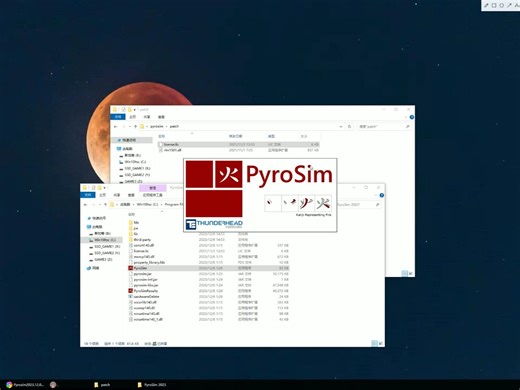Select the arrow annotation tool
The image size is (520, 390).
pos(509,5)
